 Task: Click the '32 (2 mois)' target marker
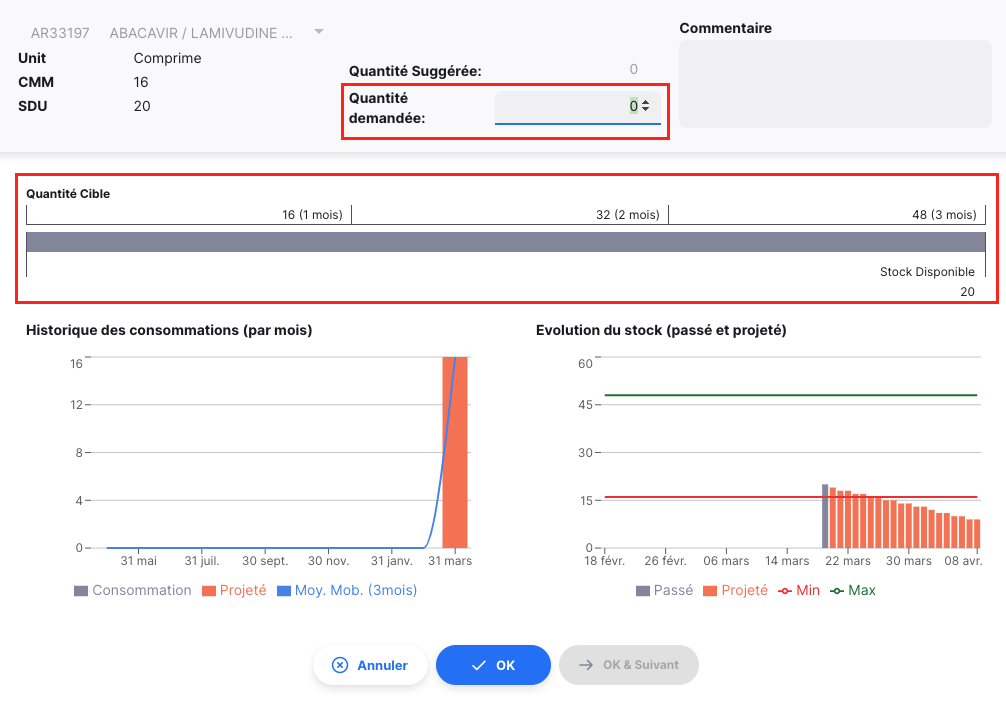[627, 215]
